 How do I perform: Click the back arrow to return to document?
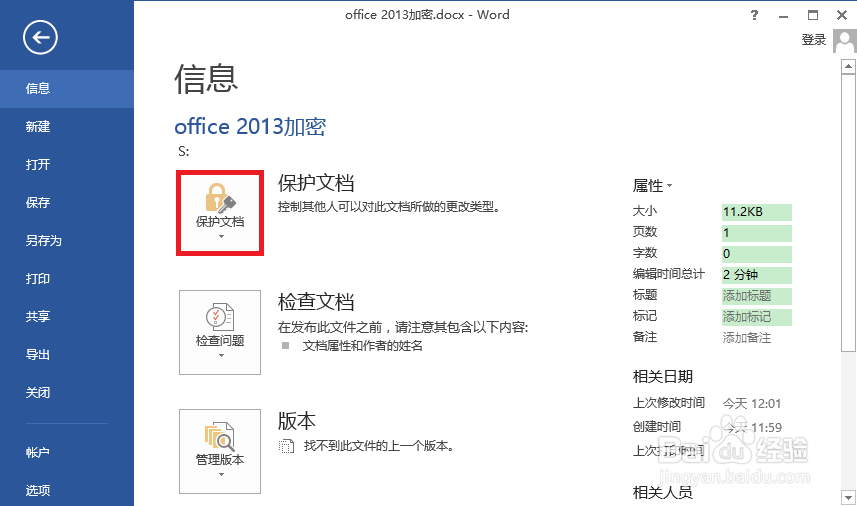click(40, 37)
